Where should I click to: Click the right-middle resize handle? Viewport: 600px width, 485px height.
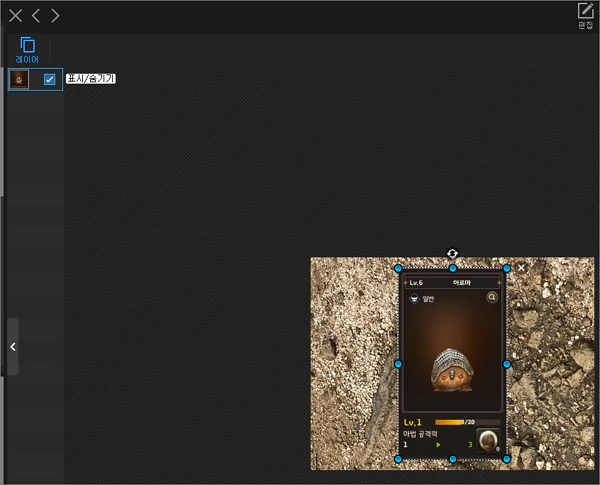click(507, 364)
